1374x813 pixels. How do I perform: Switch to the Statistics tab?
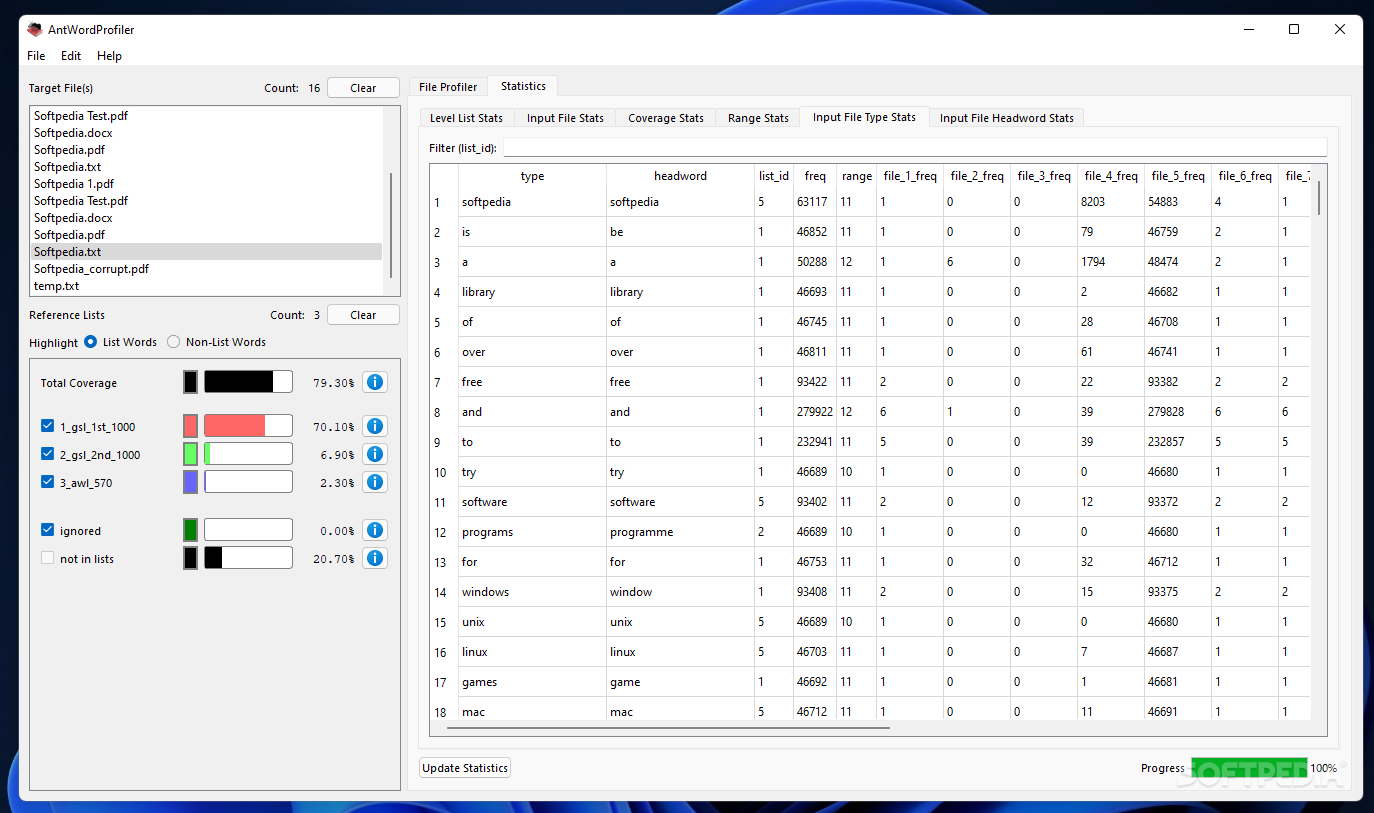523,86
